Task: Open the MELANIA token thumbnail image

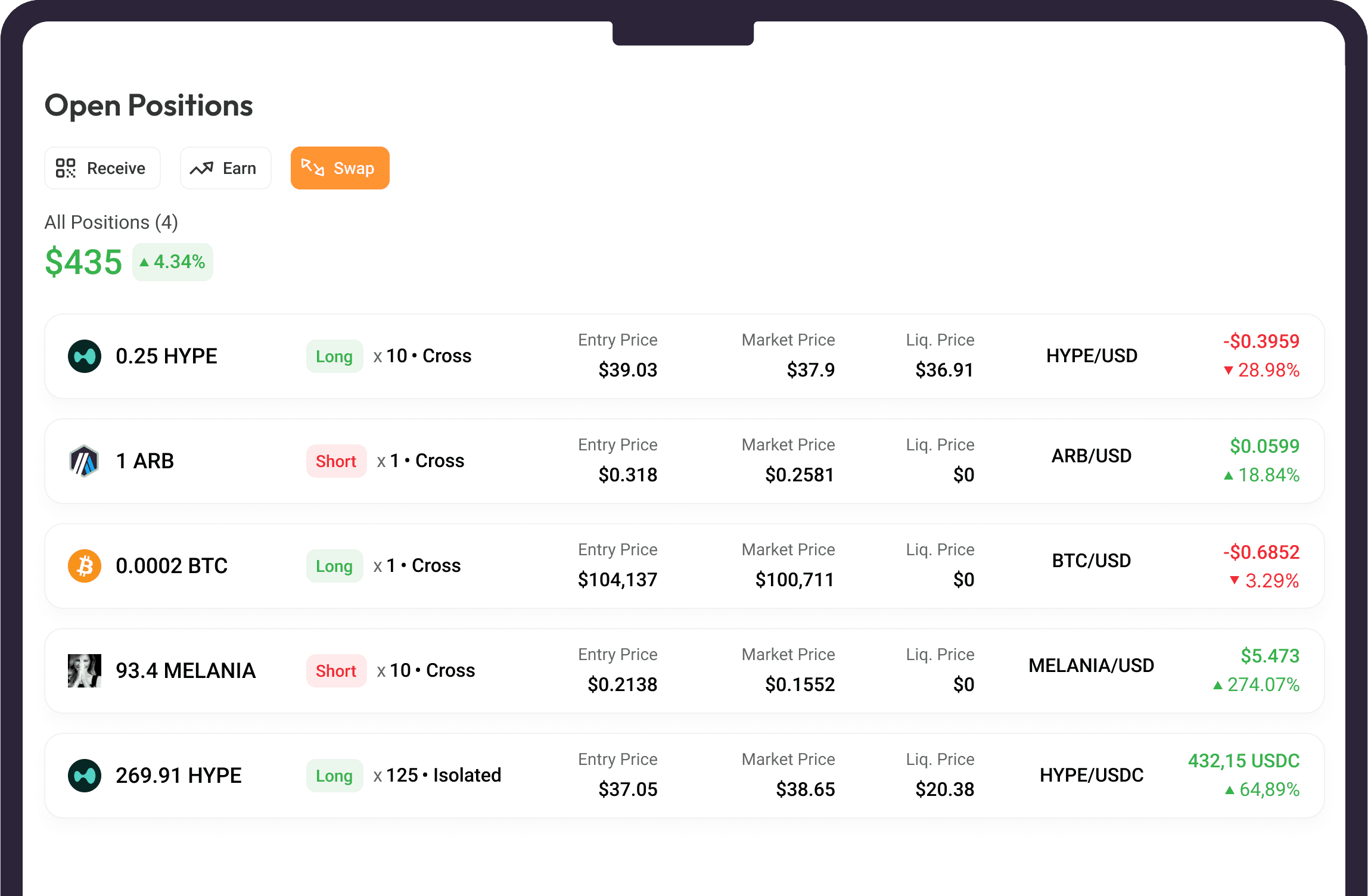Action: tap(85, 671)
